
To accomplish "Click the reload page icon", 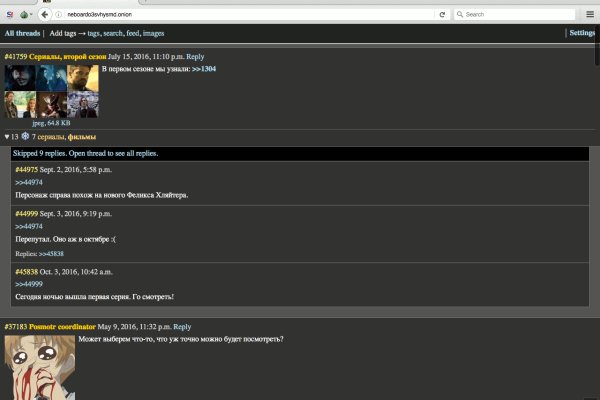I will (x=442, y=15).
